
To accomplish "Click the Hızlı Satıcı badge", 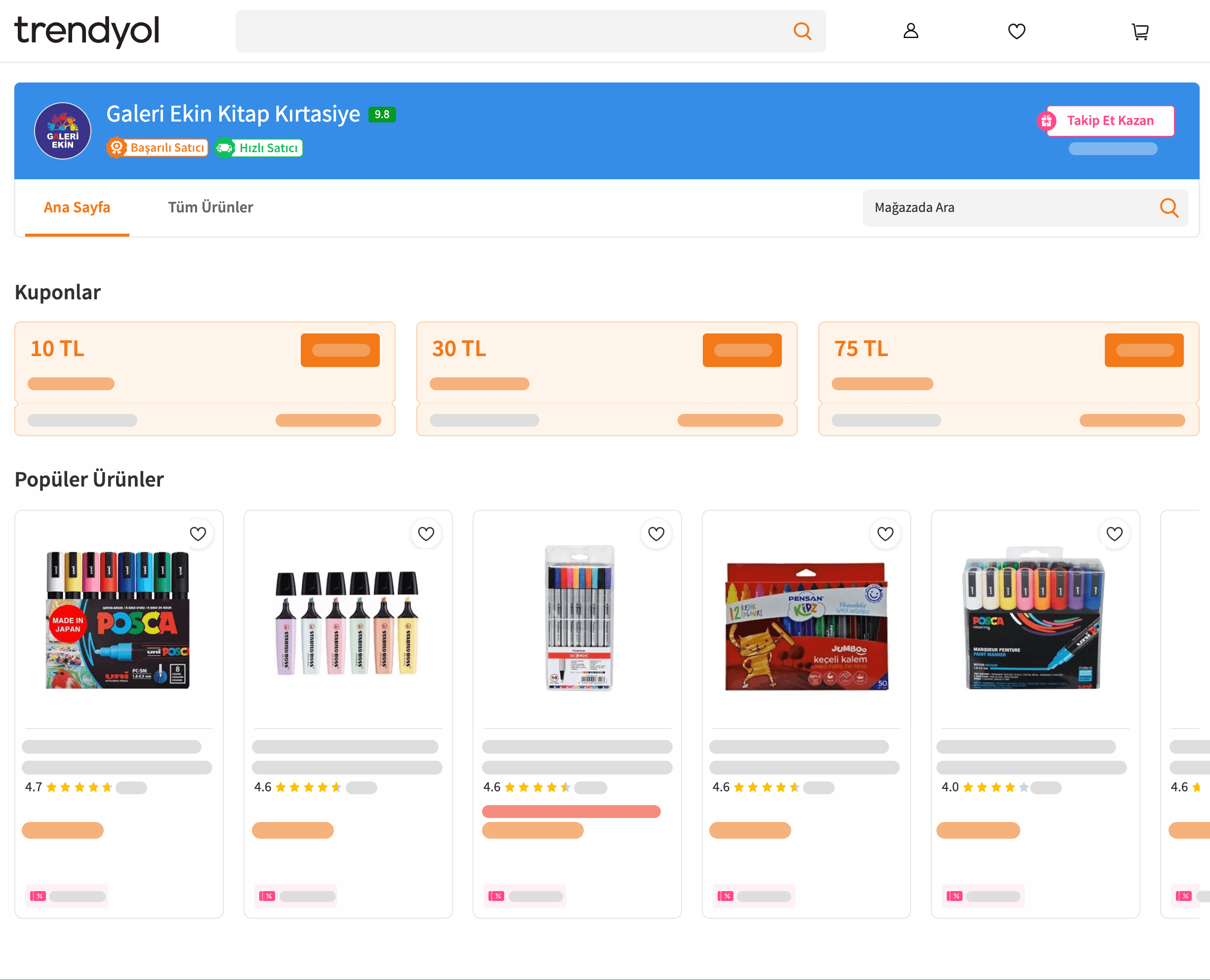I will 259,148.
